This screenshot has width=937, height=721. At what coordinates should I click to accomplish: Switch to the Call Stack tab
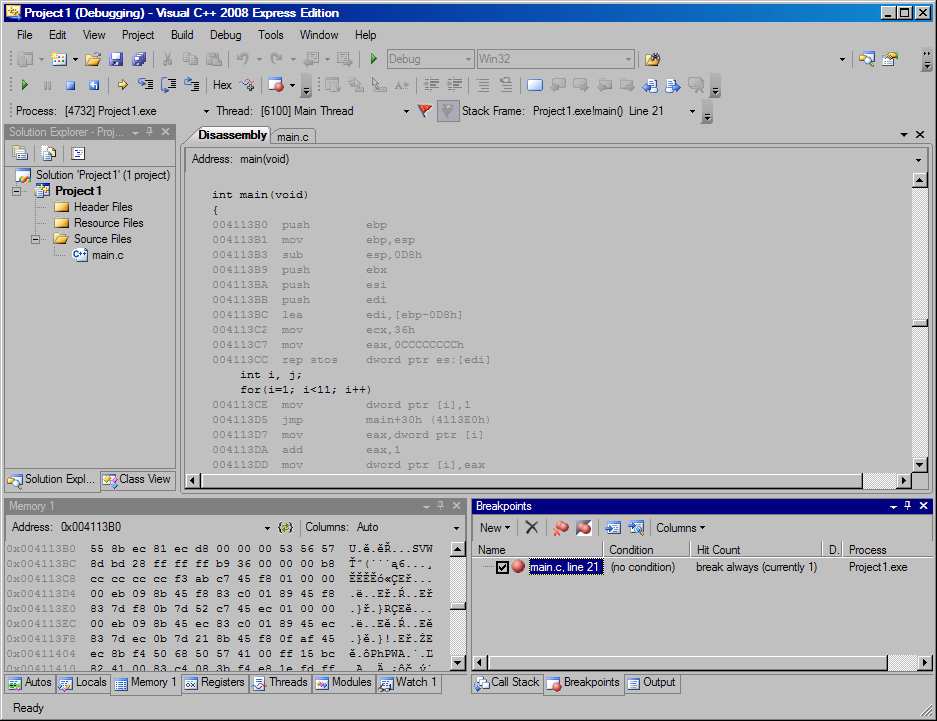pyautogui.click(x=507, y=682)
